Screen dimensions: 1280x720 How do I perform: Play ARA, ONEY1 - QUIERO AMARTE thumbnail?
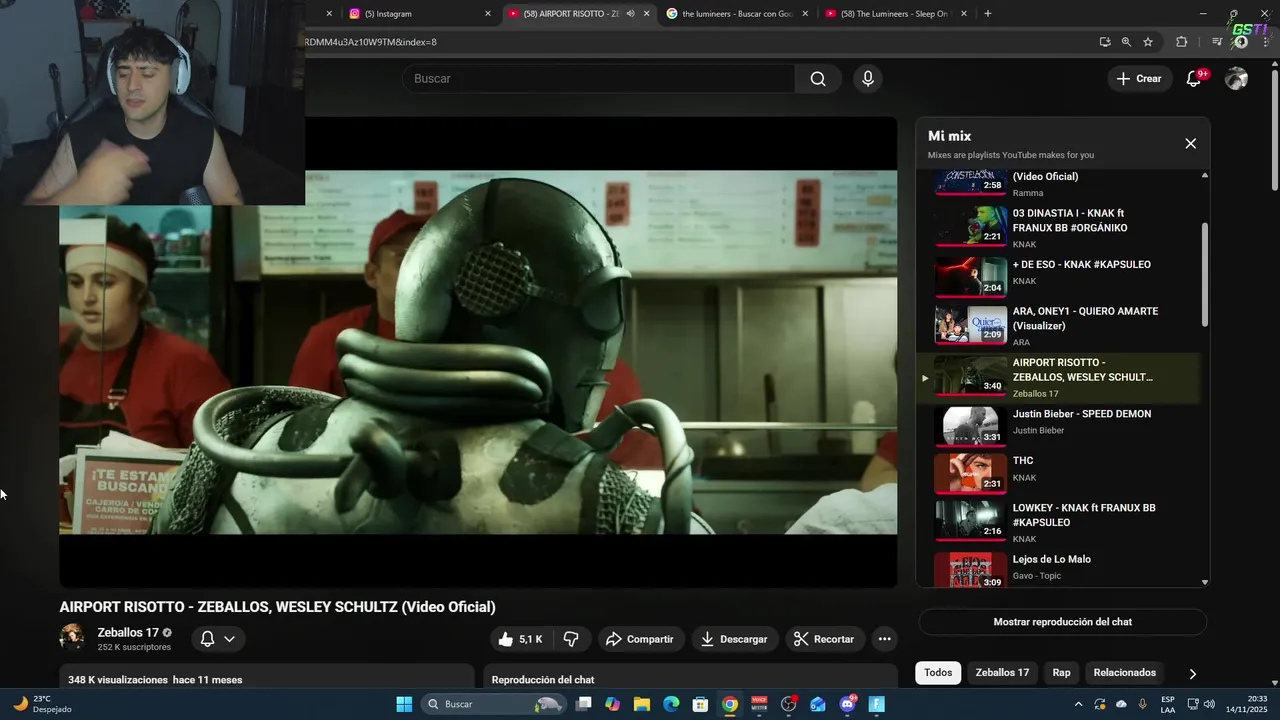tap(971, 324)
